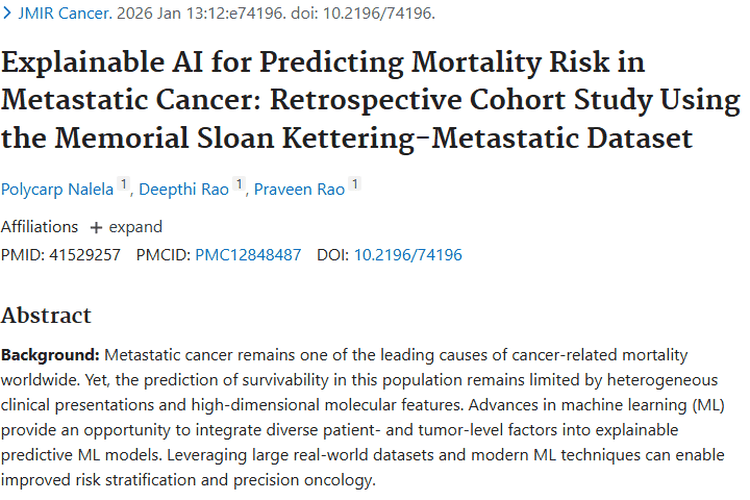Open the PMC12848487 full-text link
This screenshot has height=500, width=750.
[248, 255]
